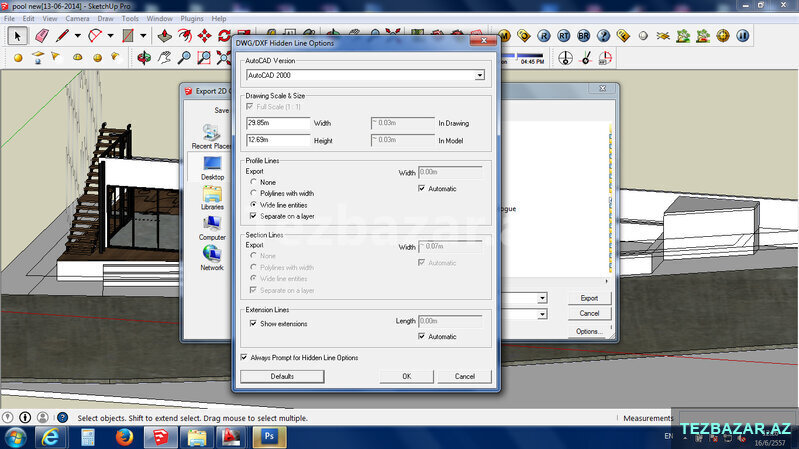Toggle Automatic length for Extension Lines
The width and height of the screenshot is (799, 449).
click(x=421, y=336)
